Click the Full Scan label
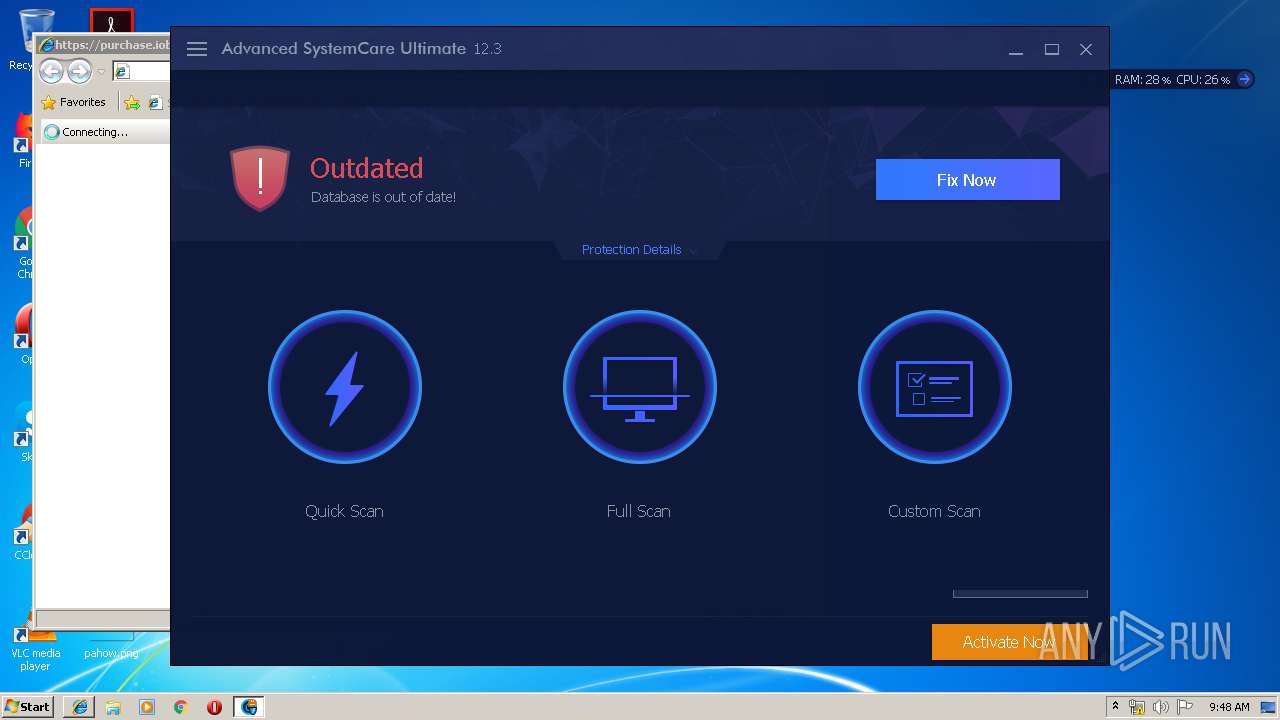The image size is (1280, 720). [x=638, y=511]
